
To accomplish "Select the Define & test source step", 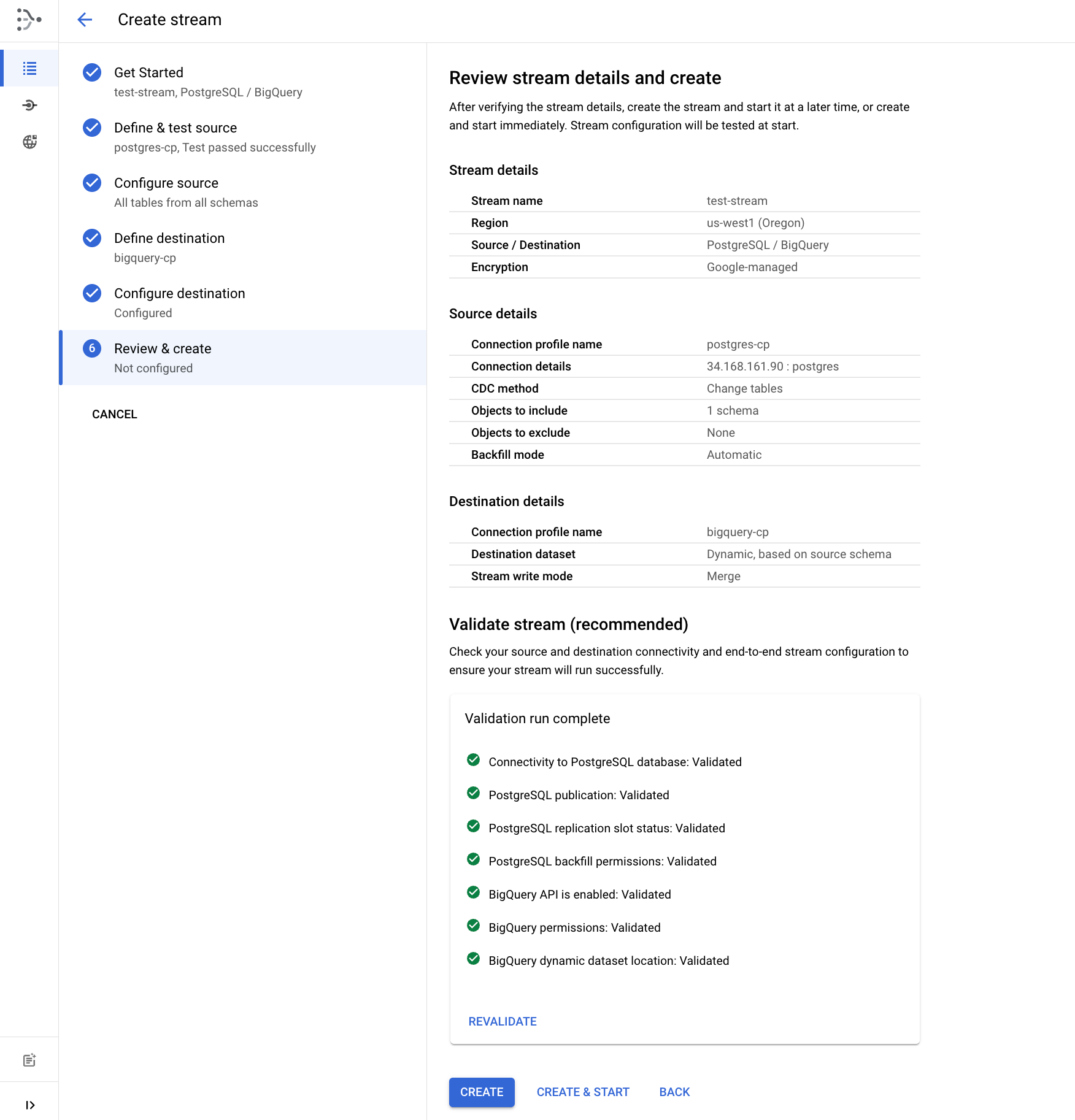I will pyautogui.click(x=175, y=128).
